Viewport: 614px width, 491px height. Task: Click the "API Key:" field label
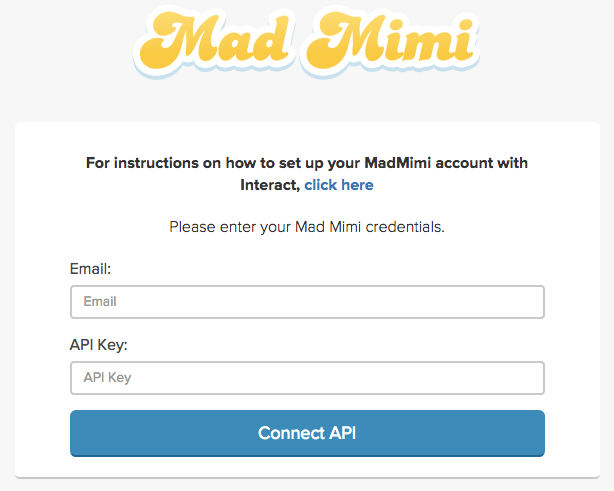pos(99,345)
